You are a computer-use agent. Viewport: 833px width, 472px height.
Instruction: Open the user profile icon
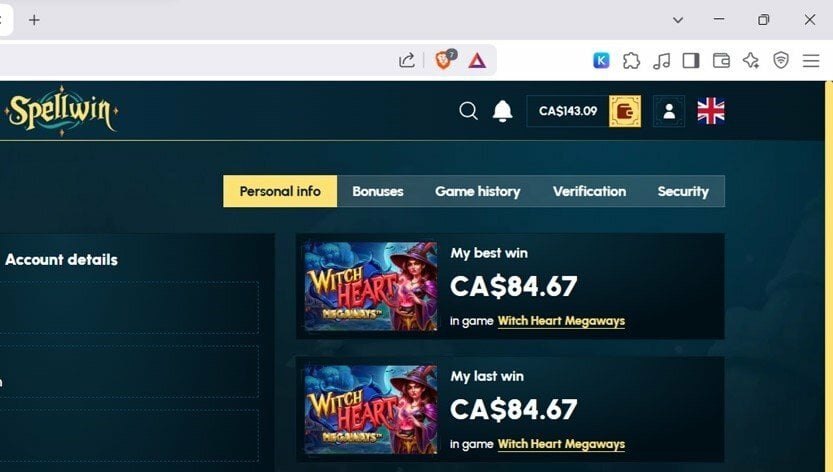(669, 111)
